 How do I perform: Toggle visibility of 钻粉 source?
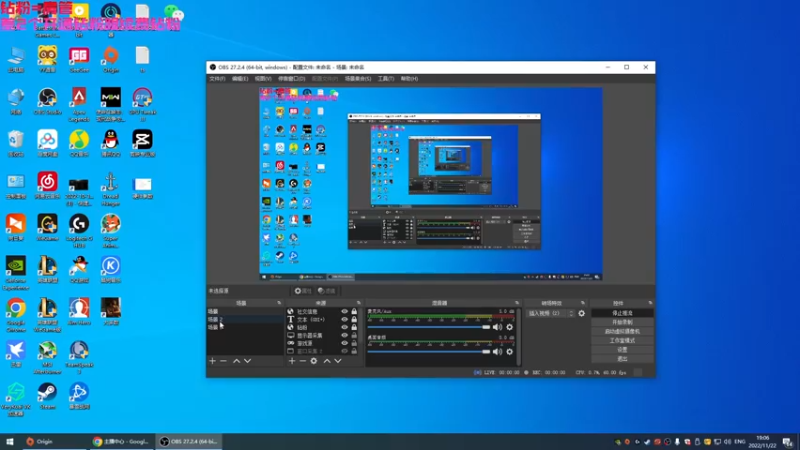(x=344, y=328)
